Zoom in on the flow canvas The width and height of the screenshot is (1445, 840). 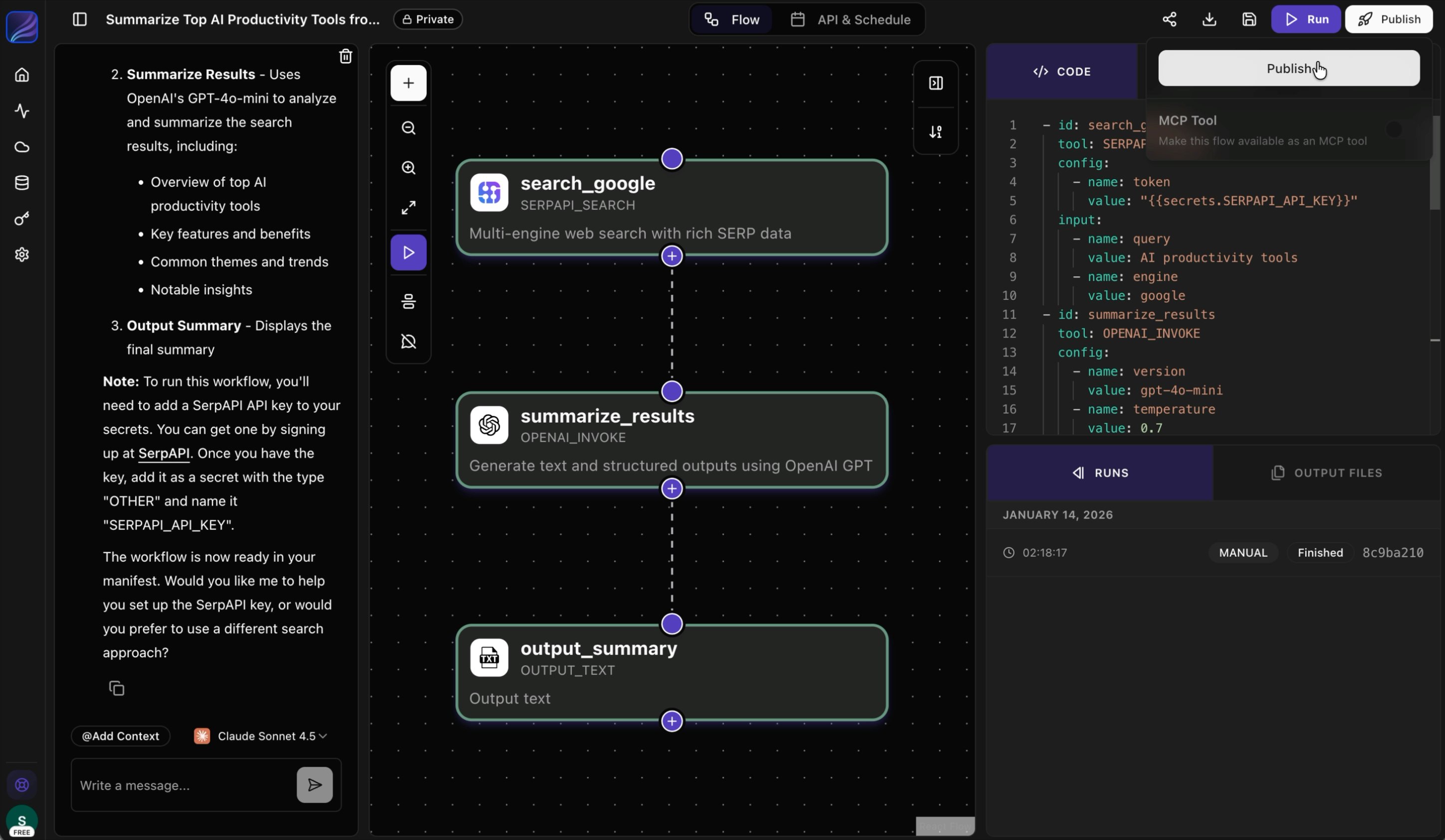pyautogui.click(x=408, y=168)
